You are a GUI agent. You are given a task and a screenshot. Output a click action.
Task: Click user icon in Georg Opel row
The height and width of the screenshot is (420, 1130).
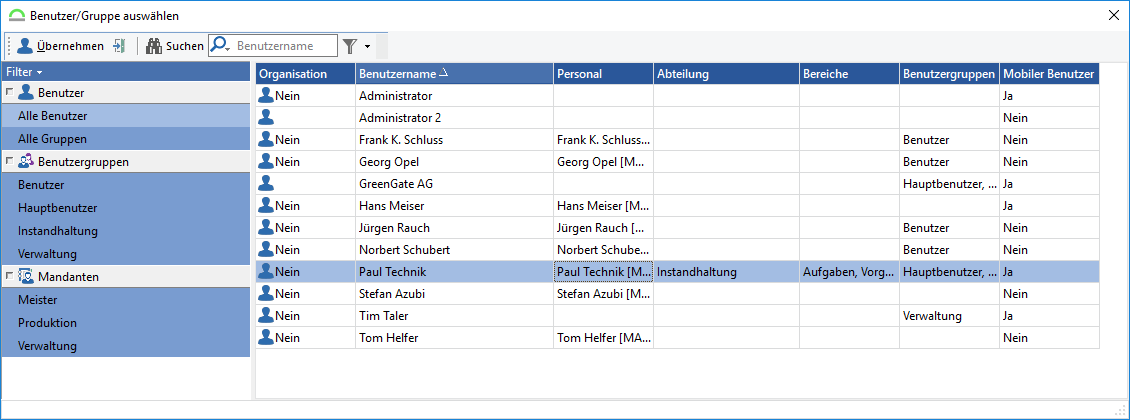coord(266,161)
